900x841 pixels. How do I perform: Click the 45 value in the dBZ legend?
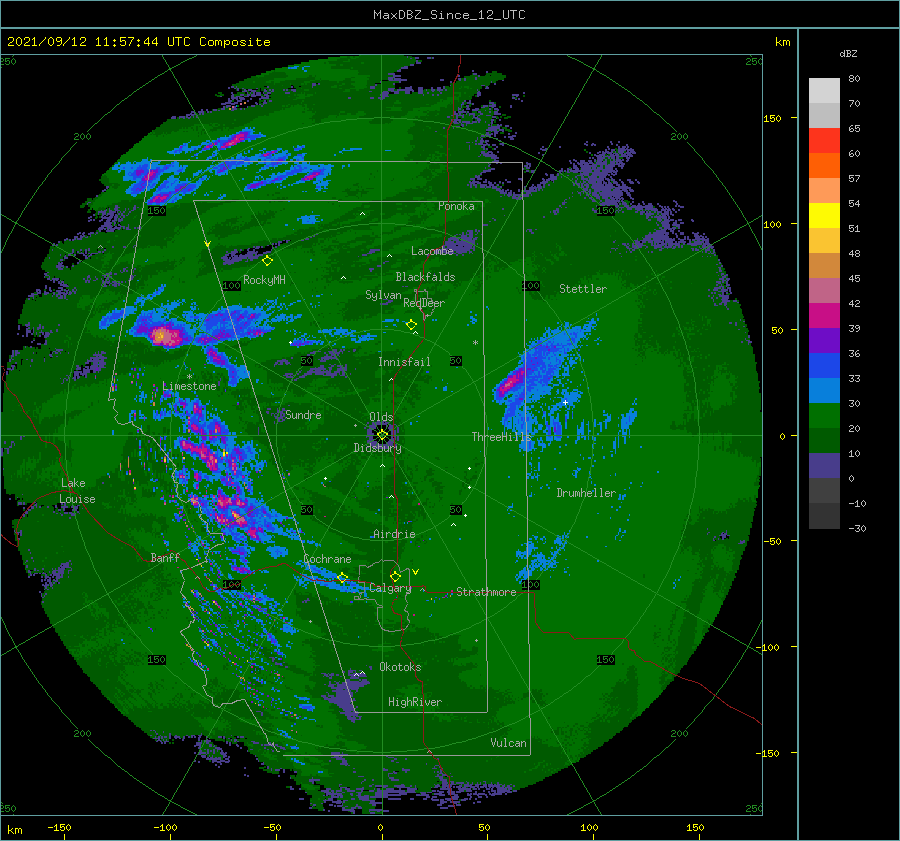(x=854, y=278)
